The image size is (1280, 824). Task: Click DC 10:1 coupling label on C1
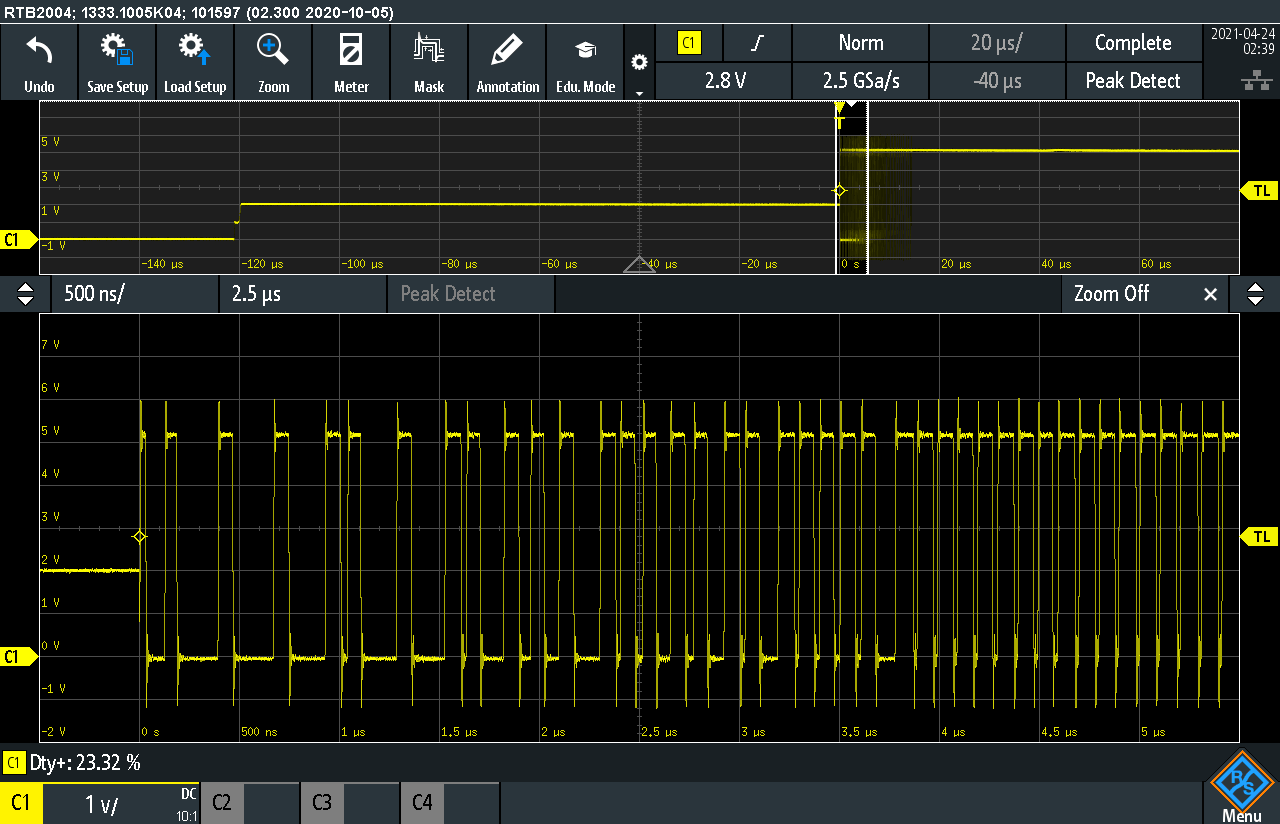click(187, 803)
